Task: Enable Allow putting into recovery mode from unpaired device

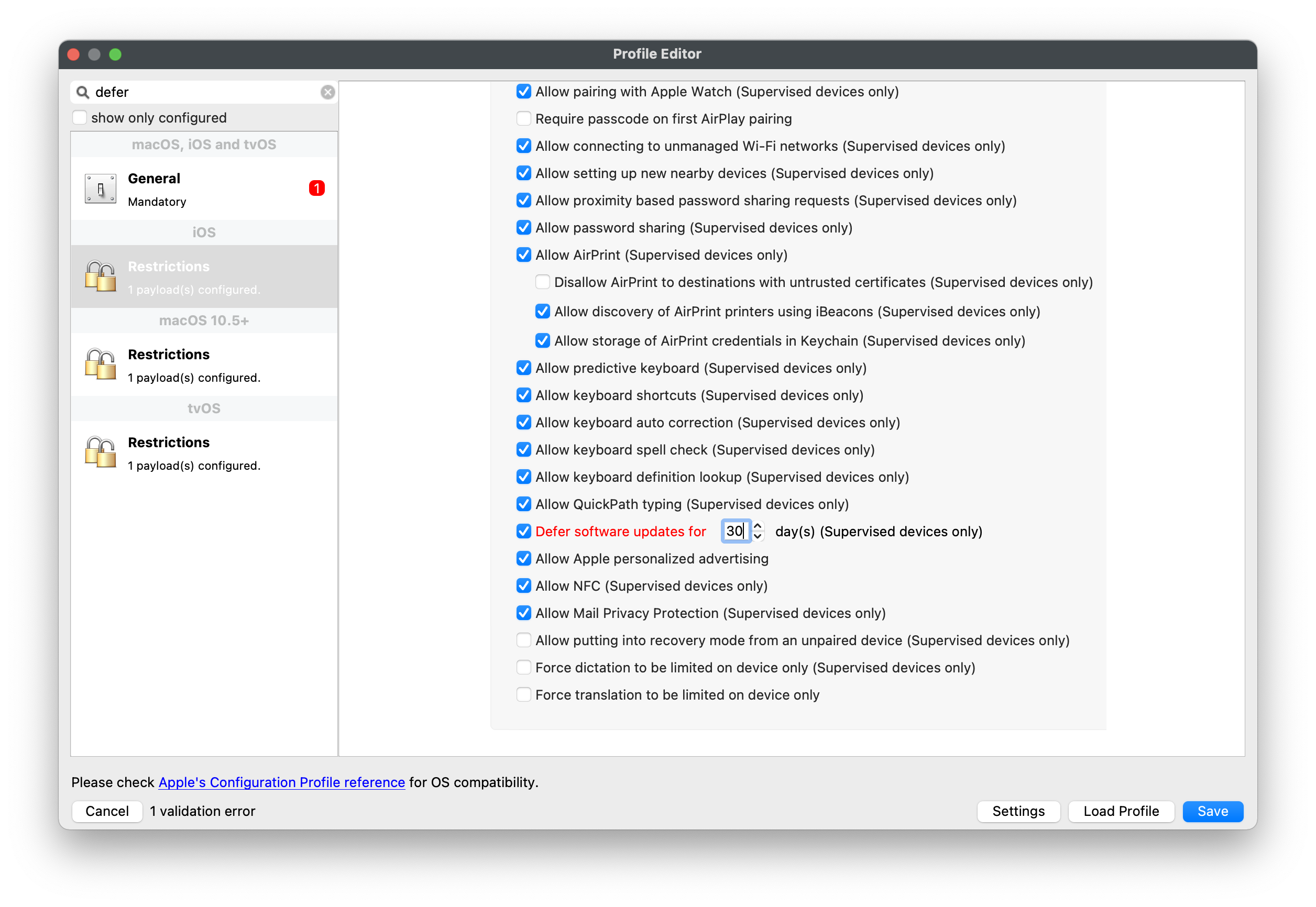Action: [523, 641]
